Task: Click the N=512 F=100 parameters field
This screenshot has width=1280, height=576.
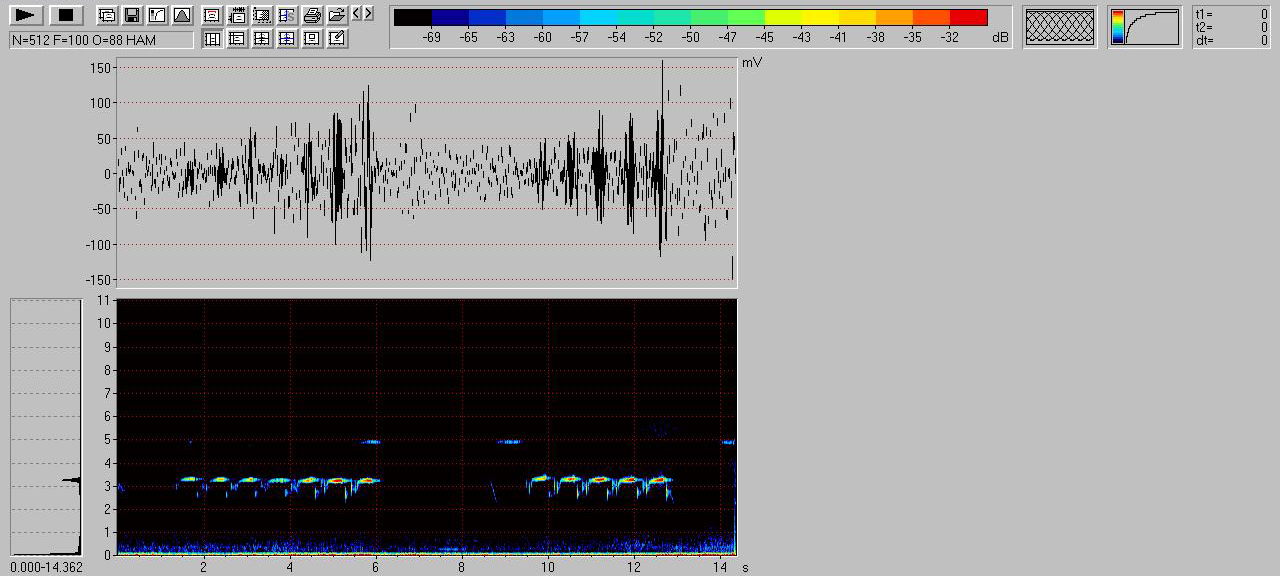Action: 101,39
